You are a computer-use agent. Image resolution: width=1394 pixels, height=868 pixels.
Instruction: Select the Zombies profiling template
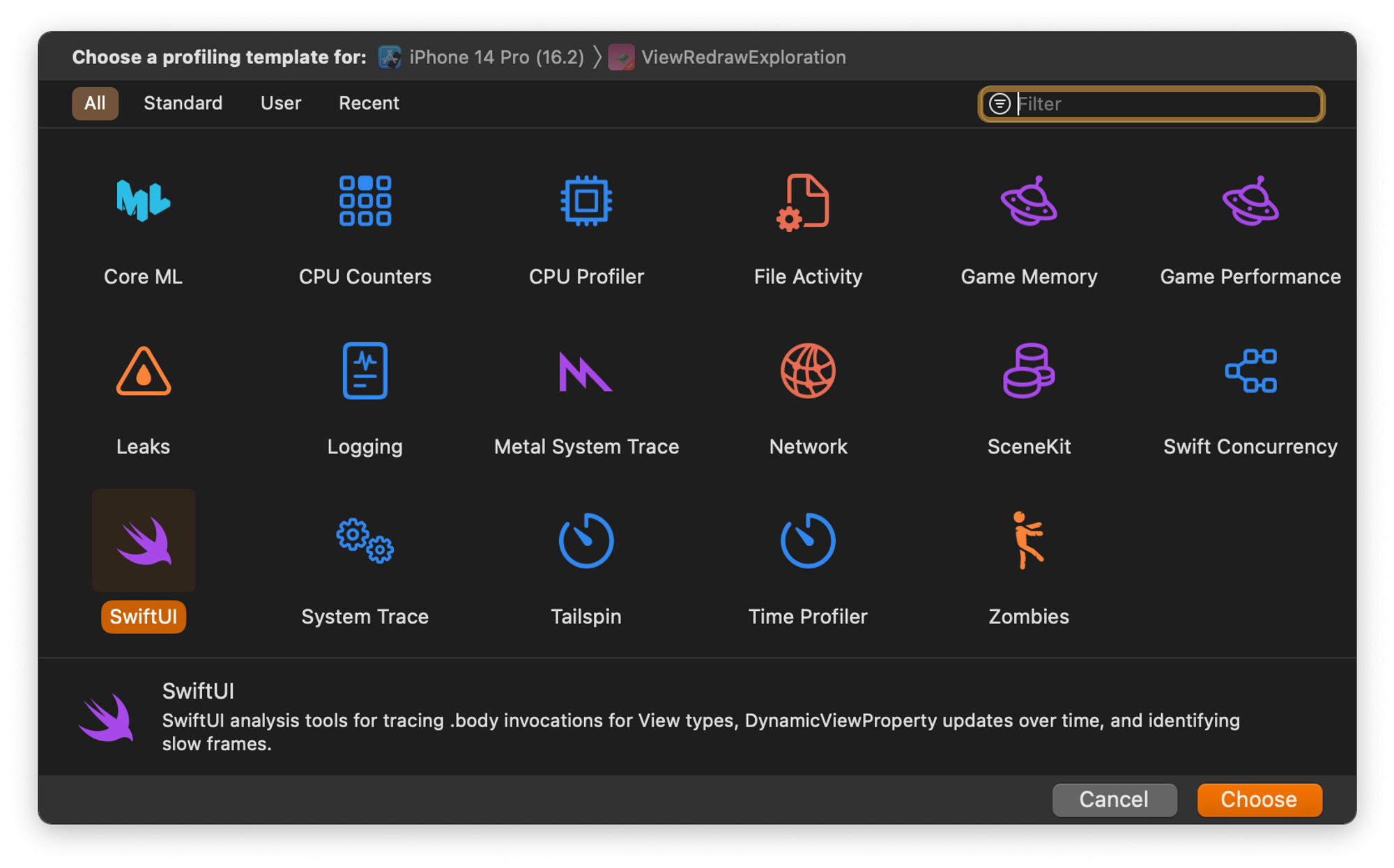[1028, 566]
